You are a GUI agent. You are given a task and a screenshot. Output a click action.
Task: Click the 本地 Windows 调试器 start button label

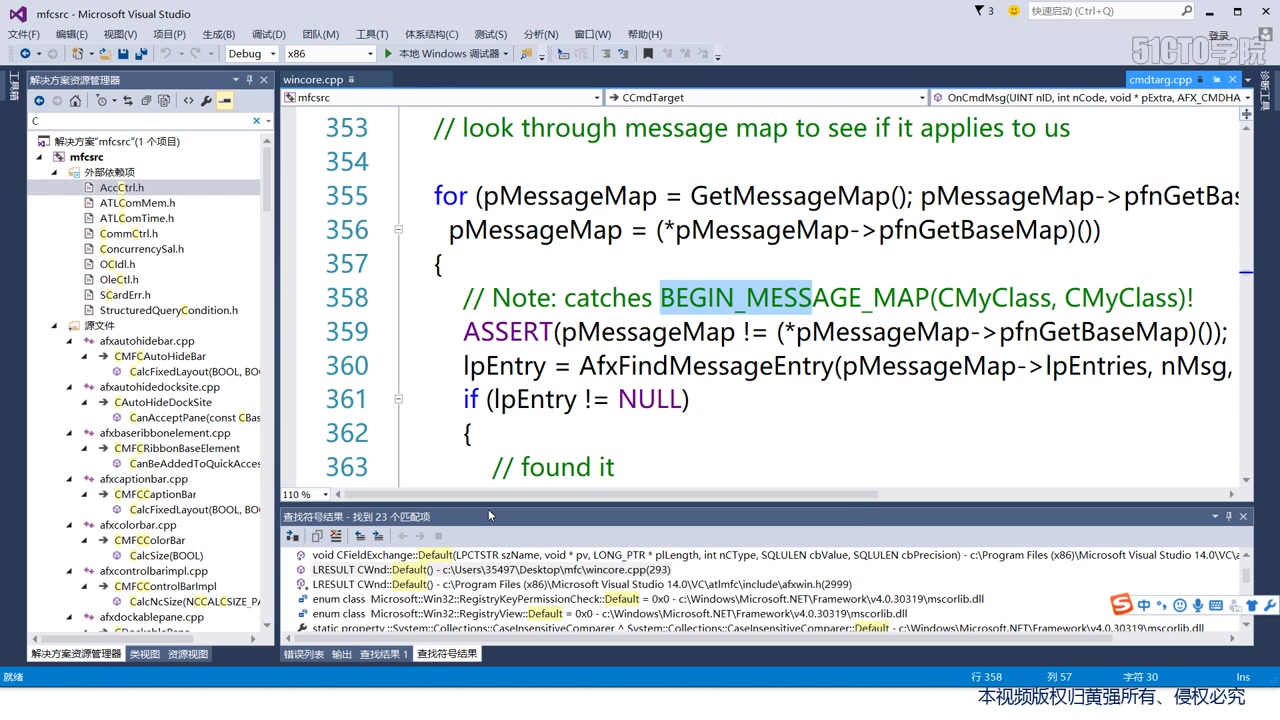pos(448,53)
